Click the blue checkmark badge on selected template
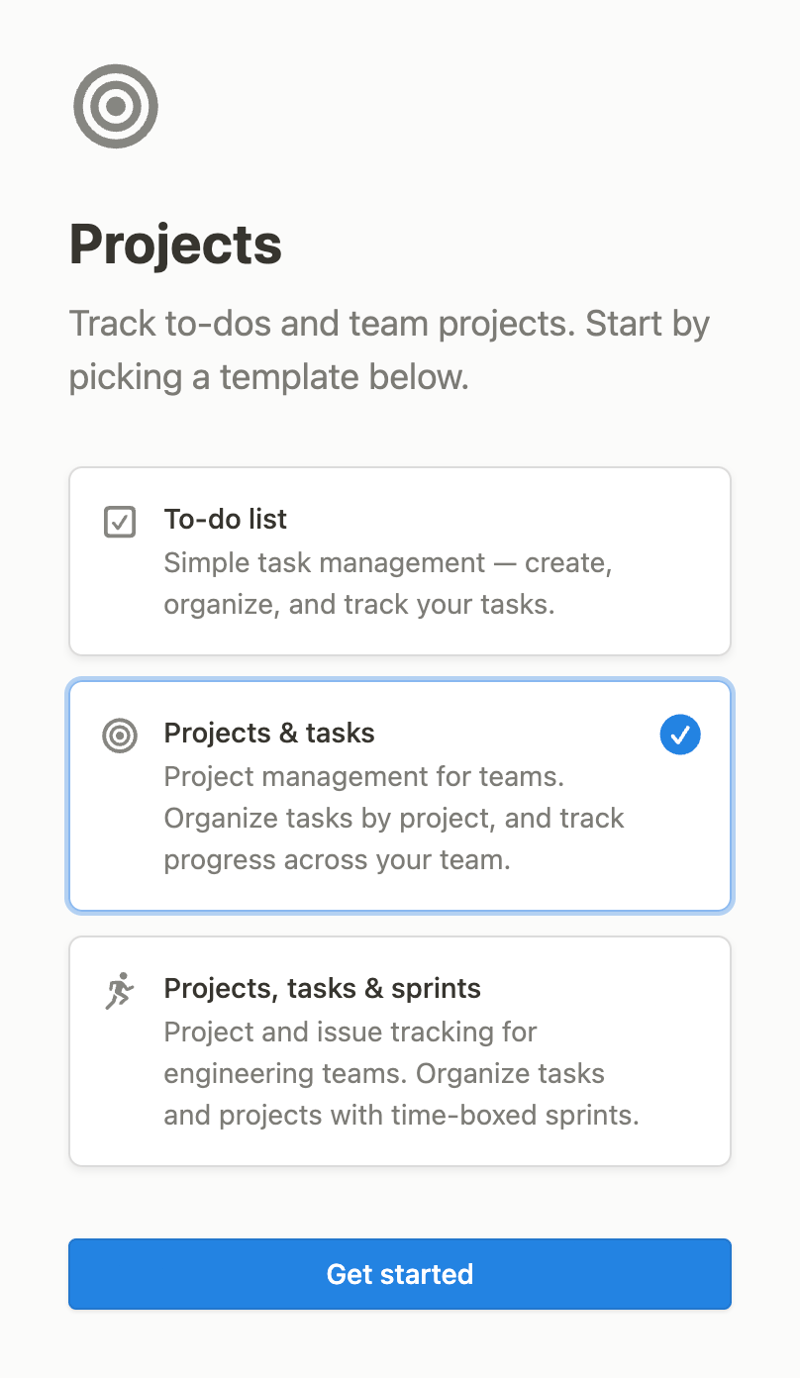 680,735
